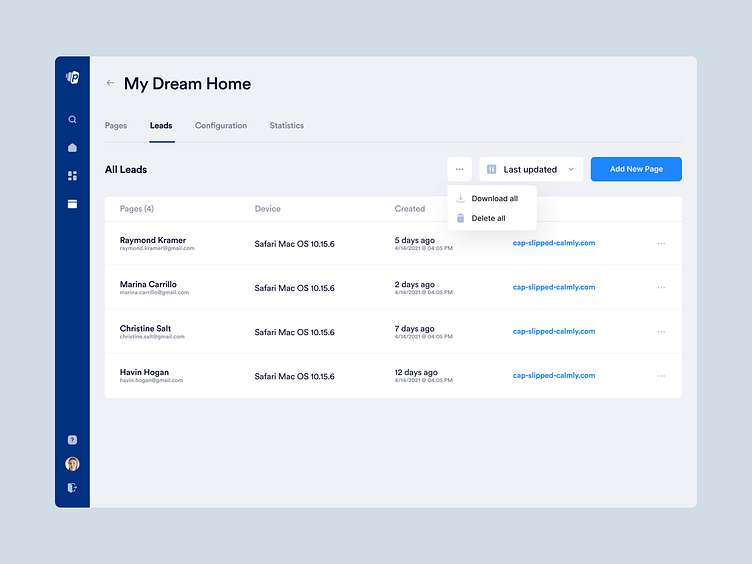Open more options for Marina Carrillo
Viewport: 752px width, 564px height.
(661, 287)
